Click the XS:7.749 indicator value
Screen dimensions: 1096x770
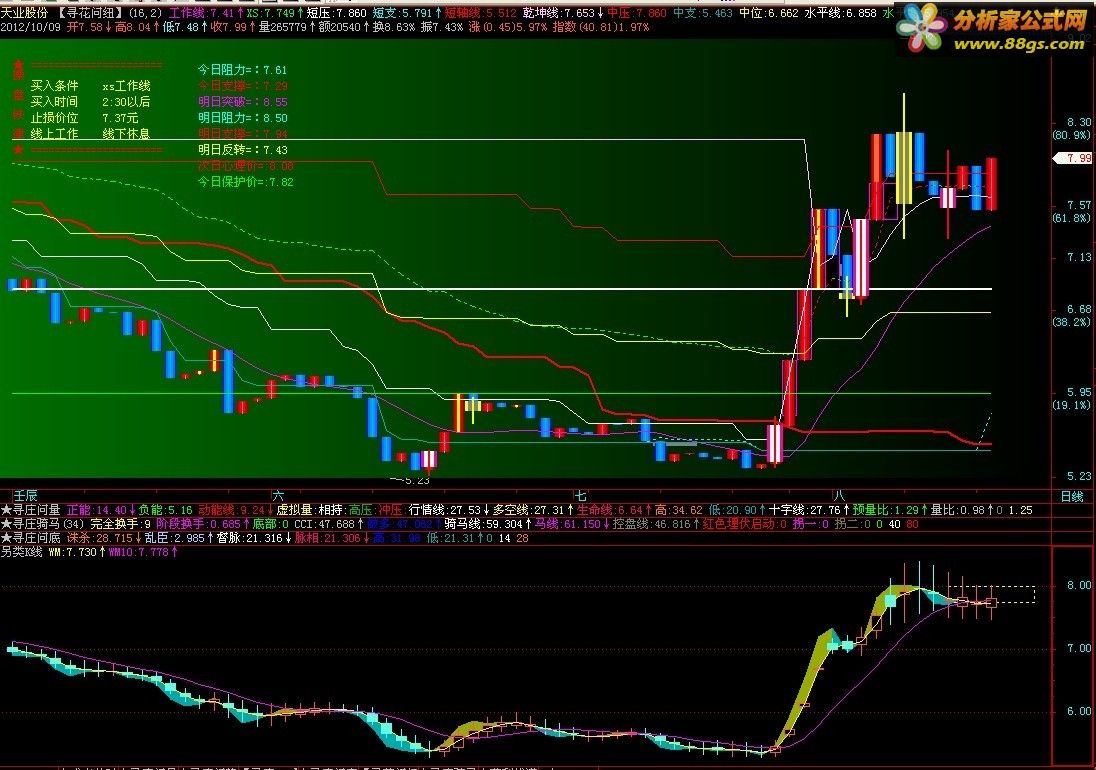coord(275,13)
